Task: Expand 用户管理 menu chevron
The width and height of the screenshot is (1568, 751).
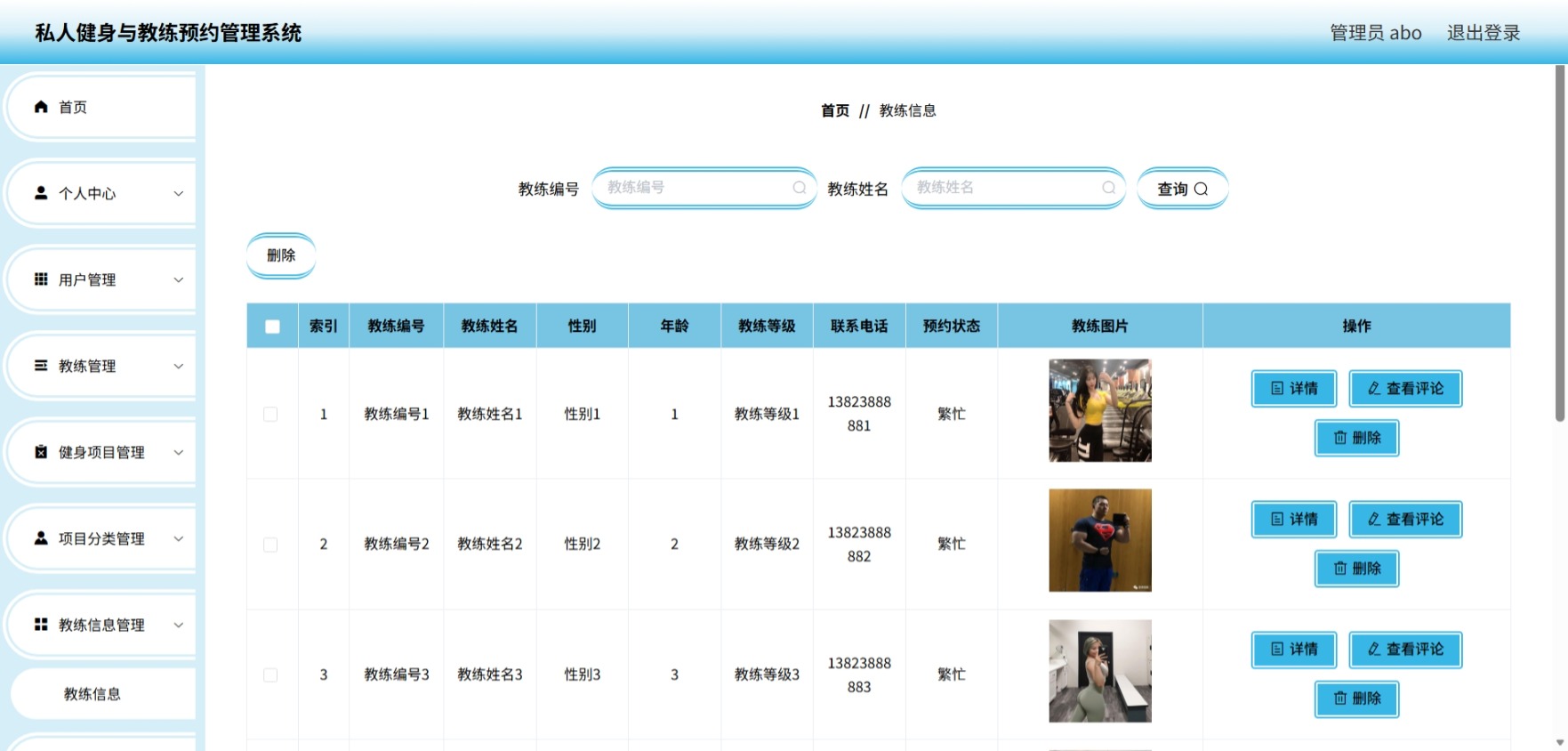Action: (179, 279)
